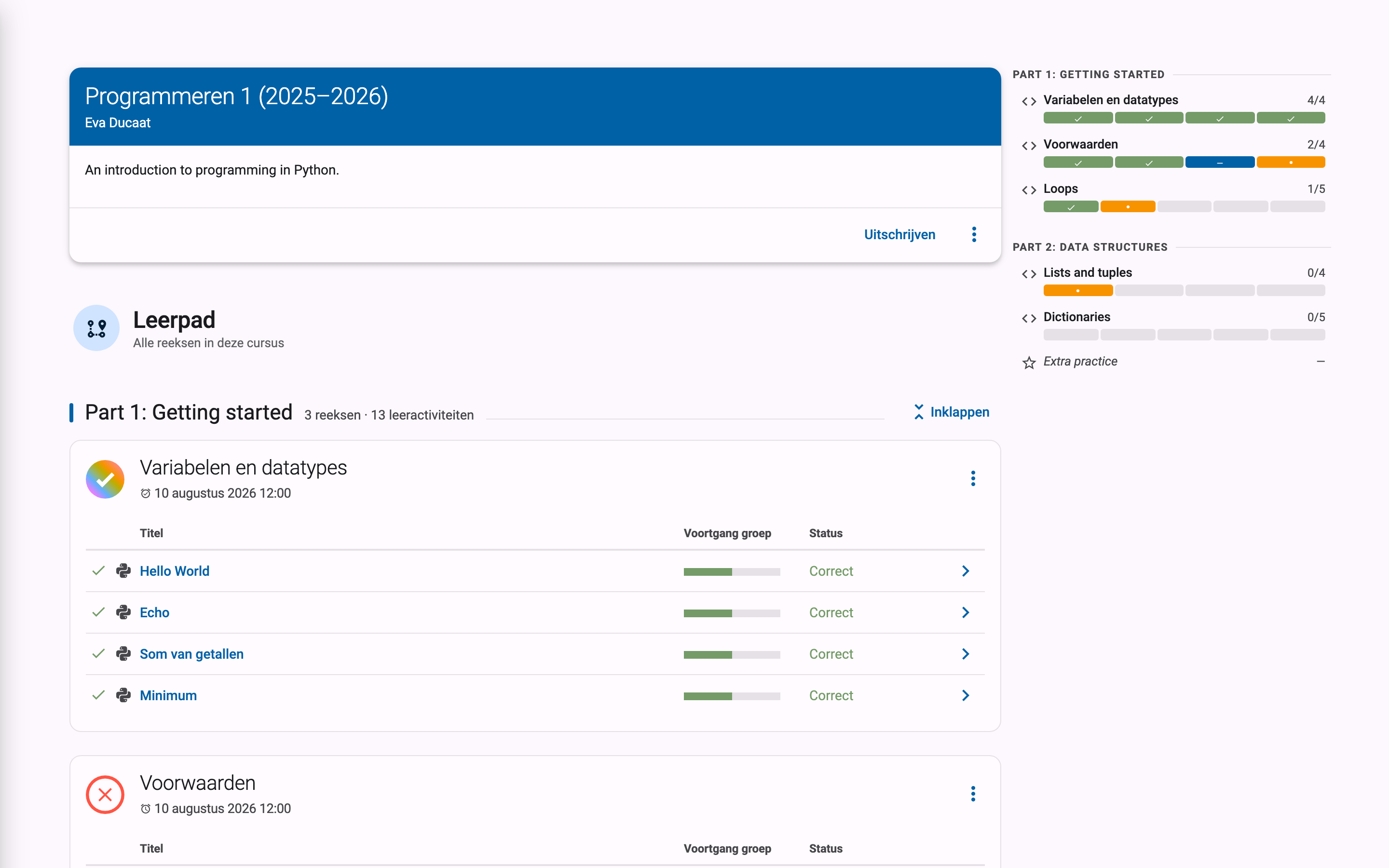
Task: Collapse Part 1 with the Inklappen button
Action: pos(951,412)
